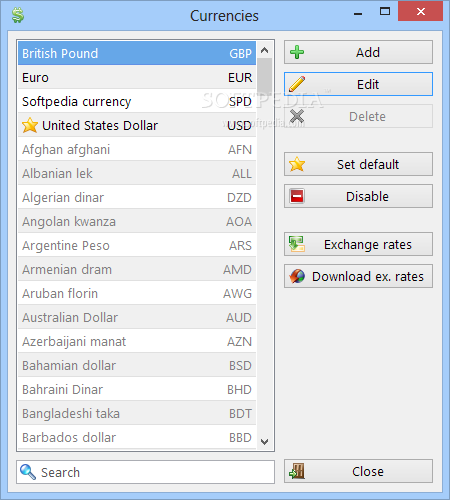The image size is (450, 500).
Task: Edit the selected currency
Action: pyautogui.click(x=358, y=84)
